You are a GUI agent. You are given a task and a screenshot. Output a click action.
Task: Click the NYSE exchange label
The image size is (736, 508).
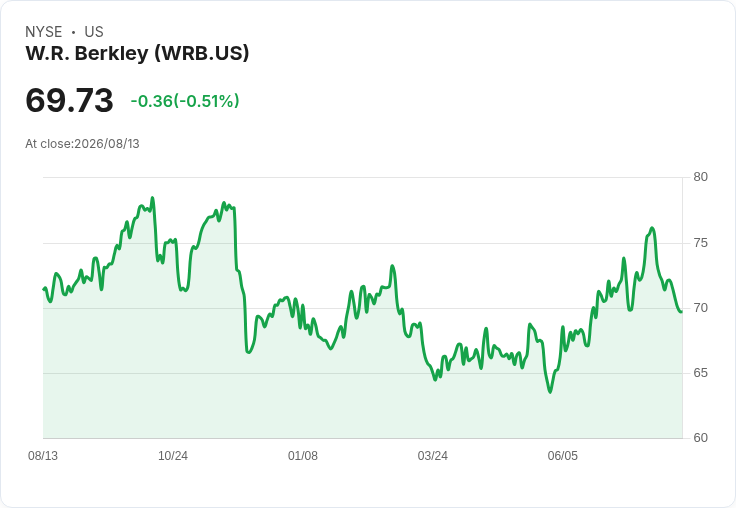coord(44,32)
